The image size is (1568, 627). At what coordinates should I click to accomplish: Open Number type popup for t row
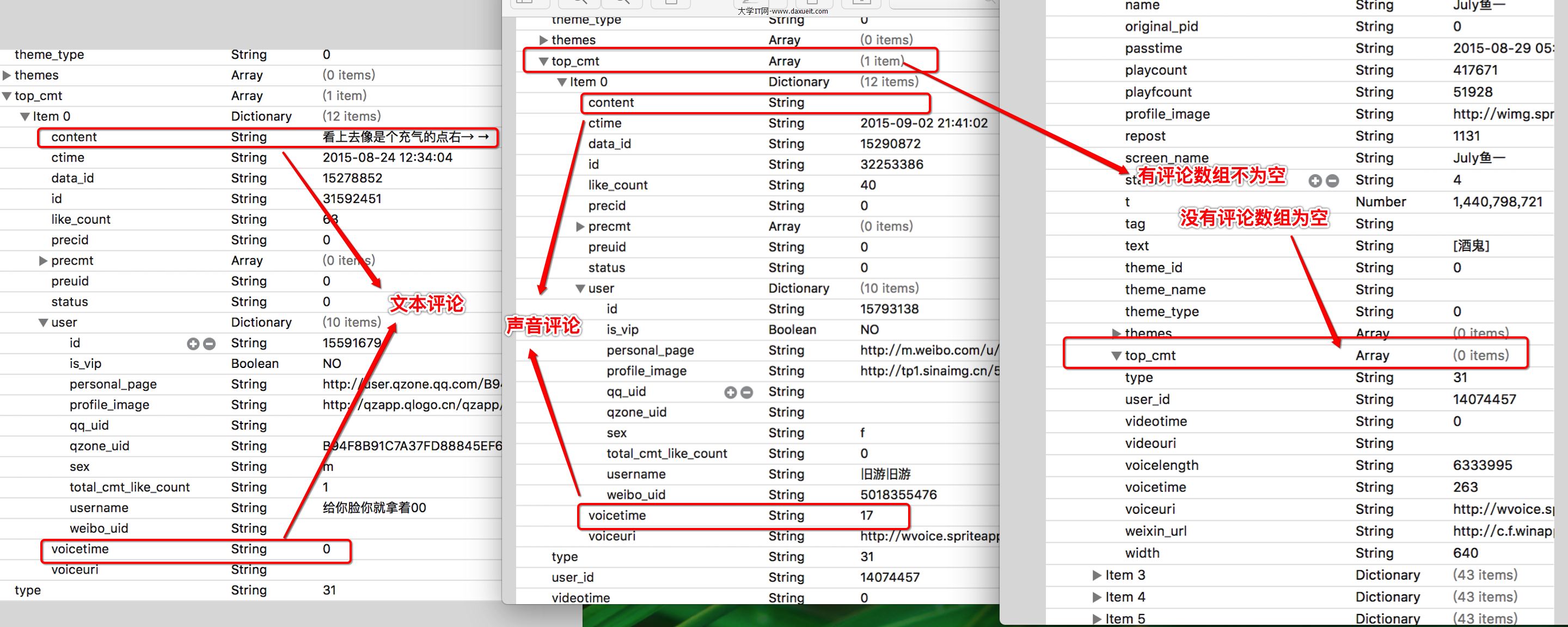(x=1380, y=202)
